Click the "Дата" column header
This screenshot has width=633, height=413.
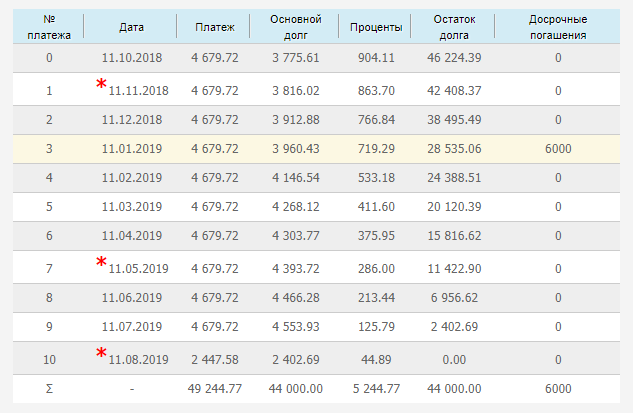click(131, 27)
